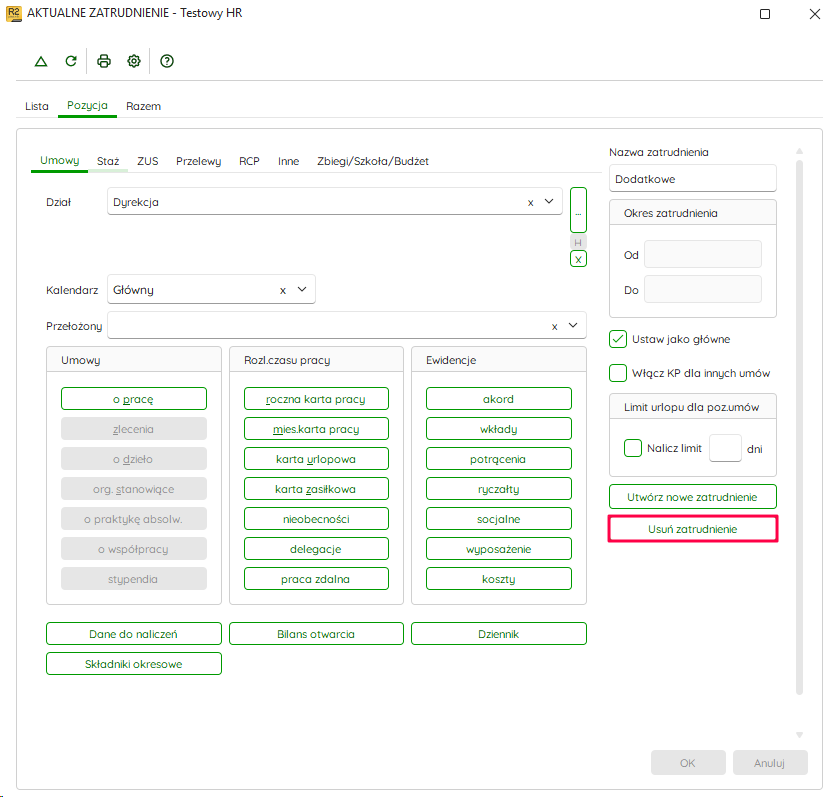The width and height of the screenshot is (832, 797).
Task: Click the vertical scrollbar on the right
Action: (x=800, y=427)
